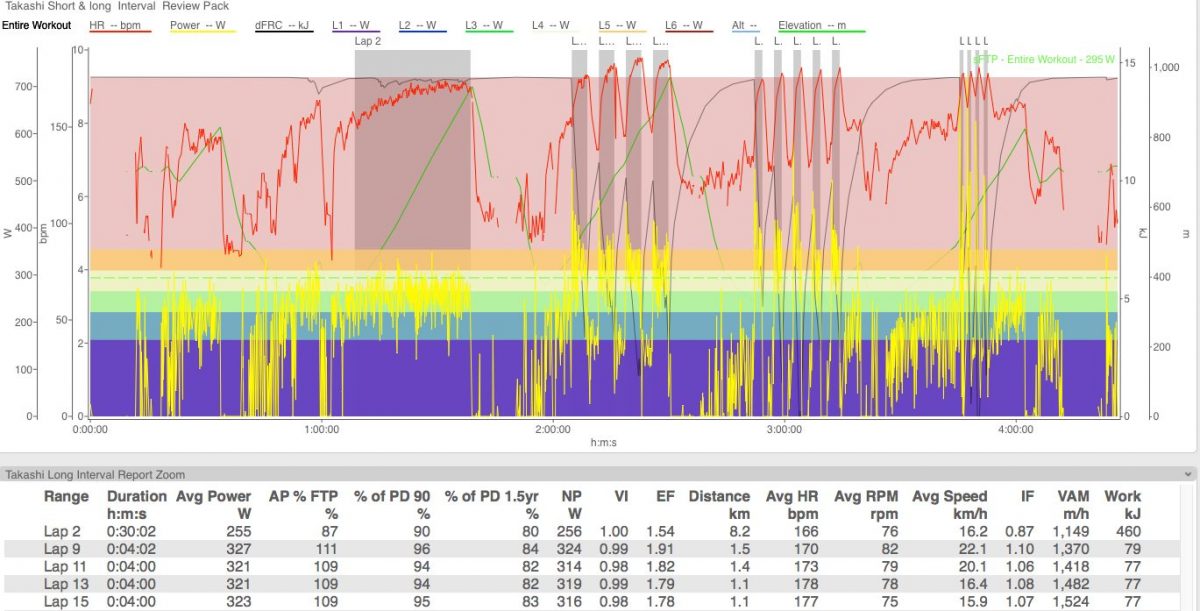Toggle the Alt series legend item
The width and height of the screenshot is (1200, 611).
(745, 24)
